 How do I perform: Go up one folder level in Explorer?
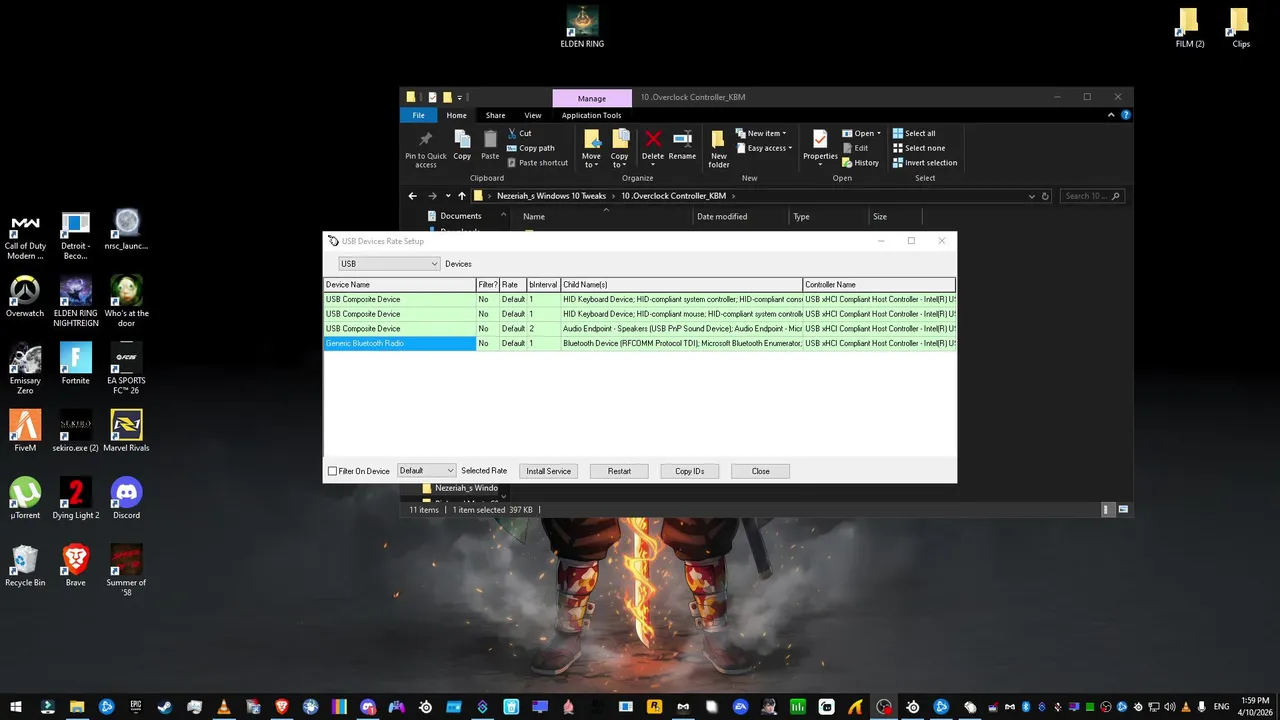[462, 196]
